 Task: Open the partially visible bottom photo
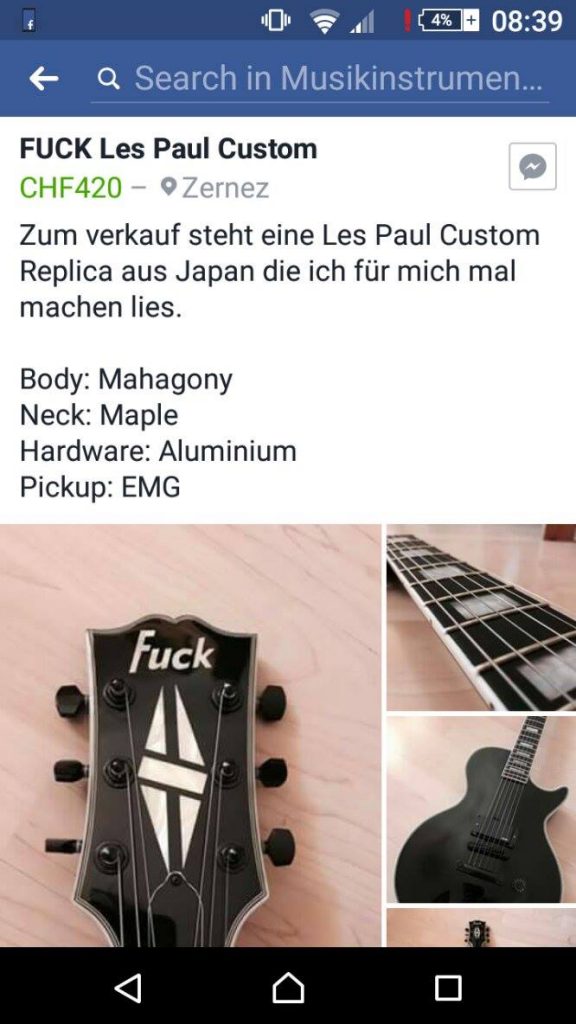[481, 928]
